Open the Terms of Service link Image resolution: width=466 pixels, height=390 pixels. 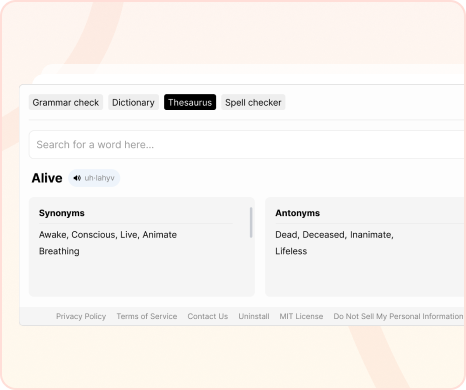click(x=147, y=316)
